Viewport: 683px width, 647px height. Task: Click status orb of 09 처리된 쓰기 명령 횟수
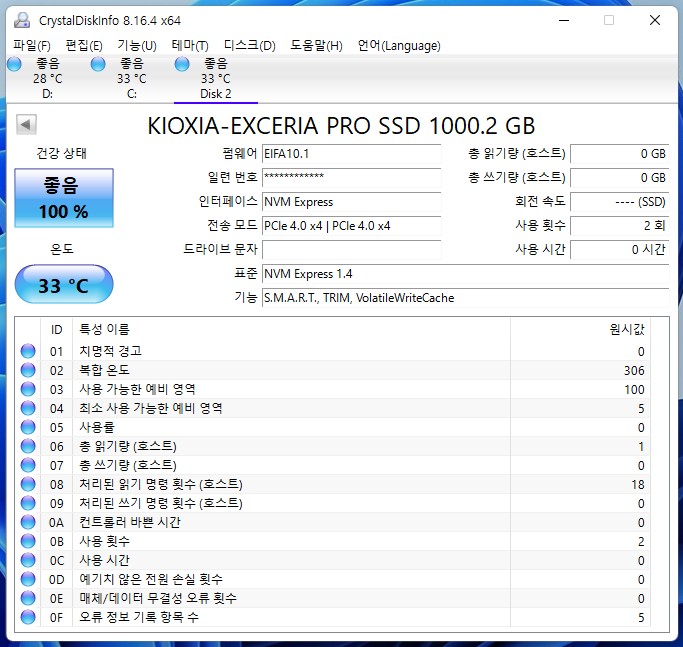coord(28,503)
